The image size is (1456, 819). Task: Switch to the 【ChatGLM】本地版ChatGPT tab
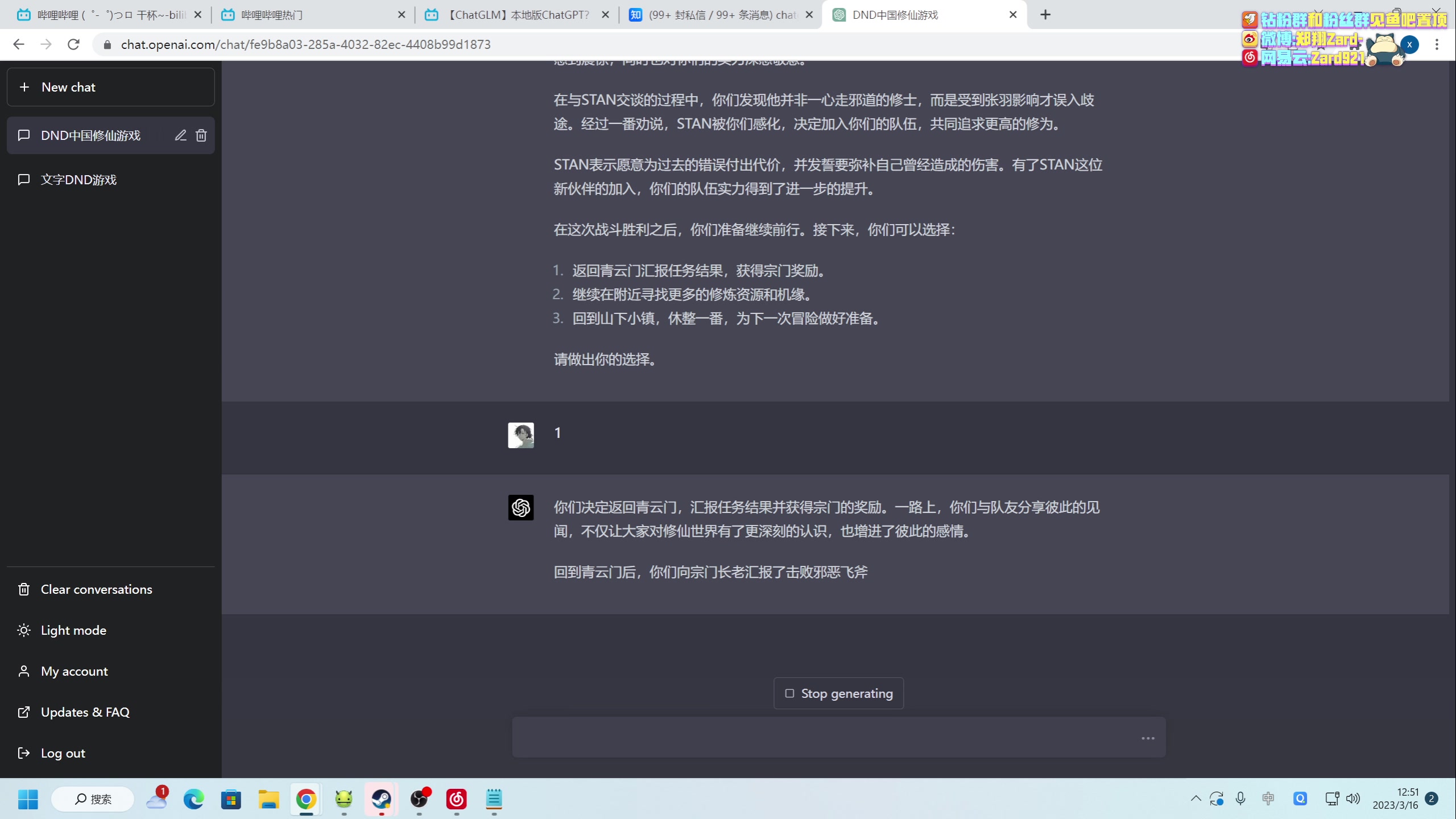click(518, 15)
